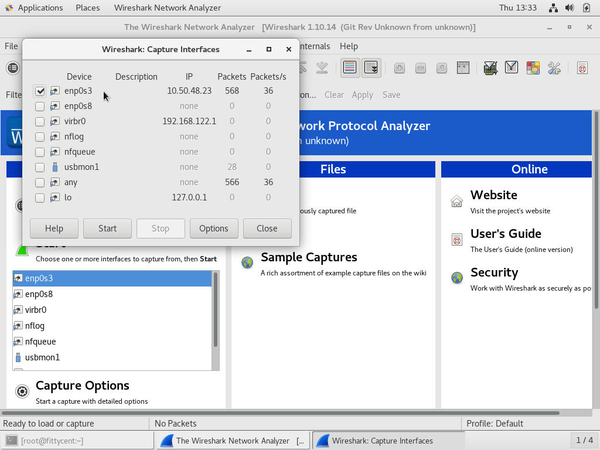Click the usbmon1 USB icon in dialog
Viewport: 600px width, 450px height.
coord(55,167)
